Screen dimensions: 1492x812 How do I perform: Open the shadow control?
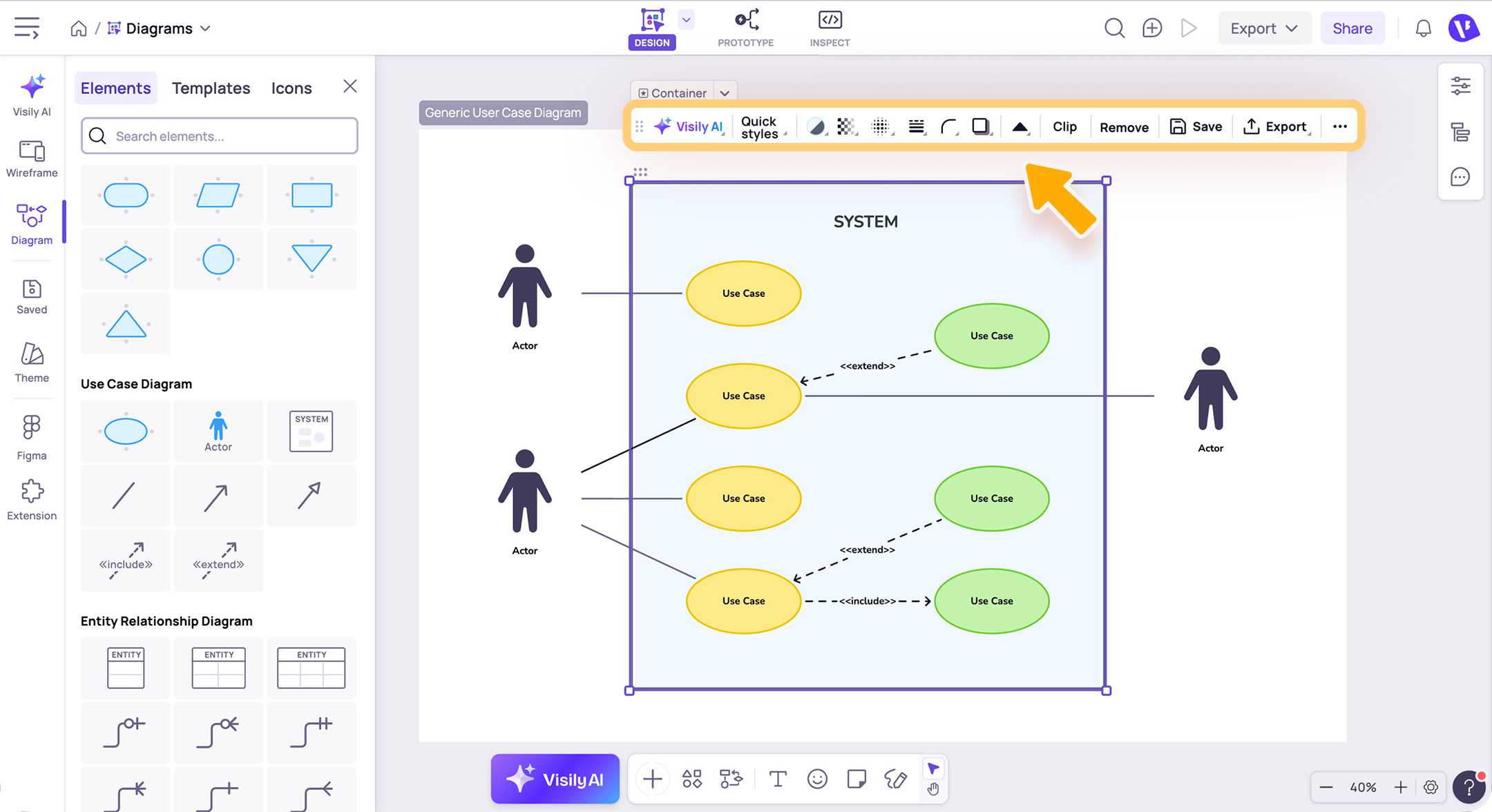(981, 126)
